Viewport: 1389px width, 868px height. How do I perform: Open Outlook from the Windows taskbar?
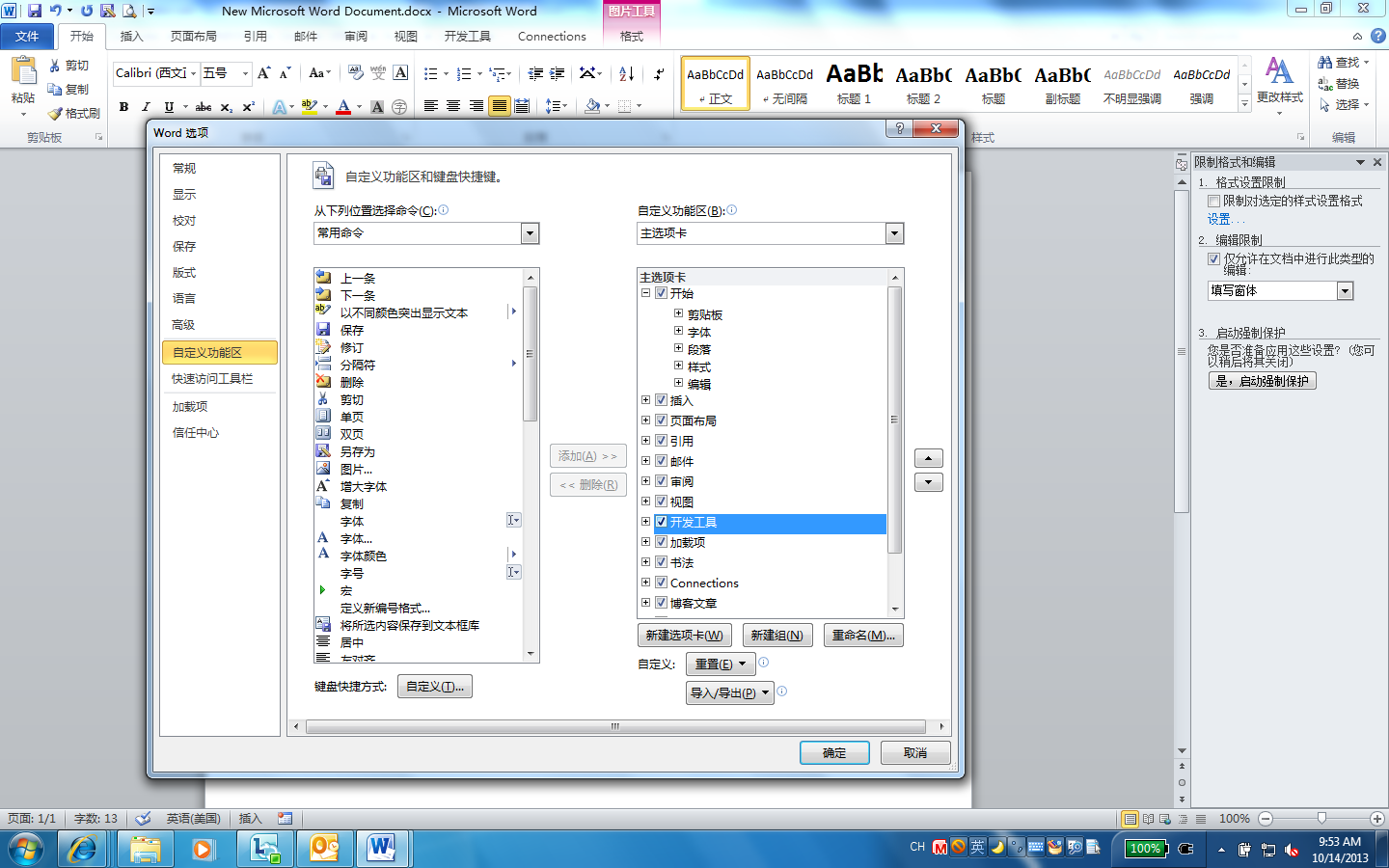click(x=324, y=849)
